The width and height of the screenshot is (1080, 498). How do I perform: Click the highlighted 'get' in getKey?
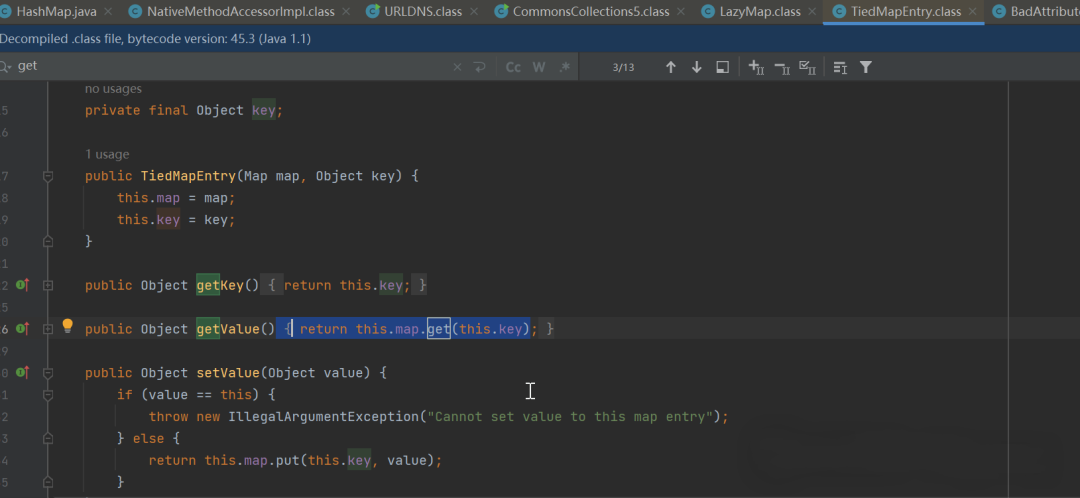[208, 285]
